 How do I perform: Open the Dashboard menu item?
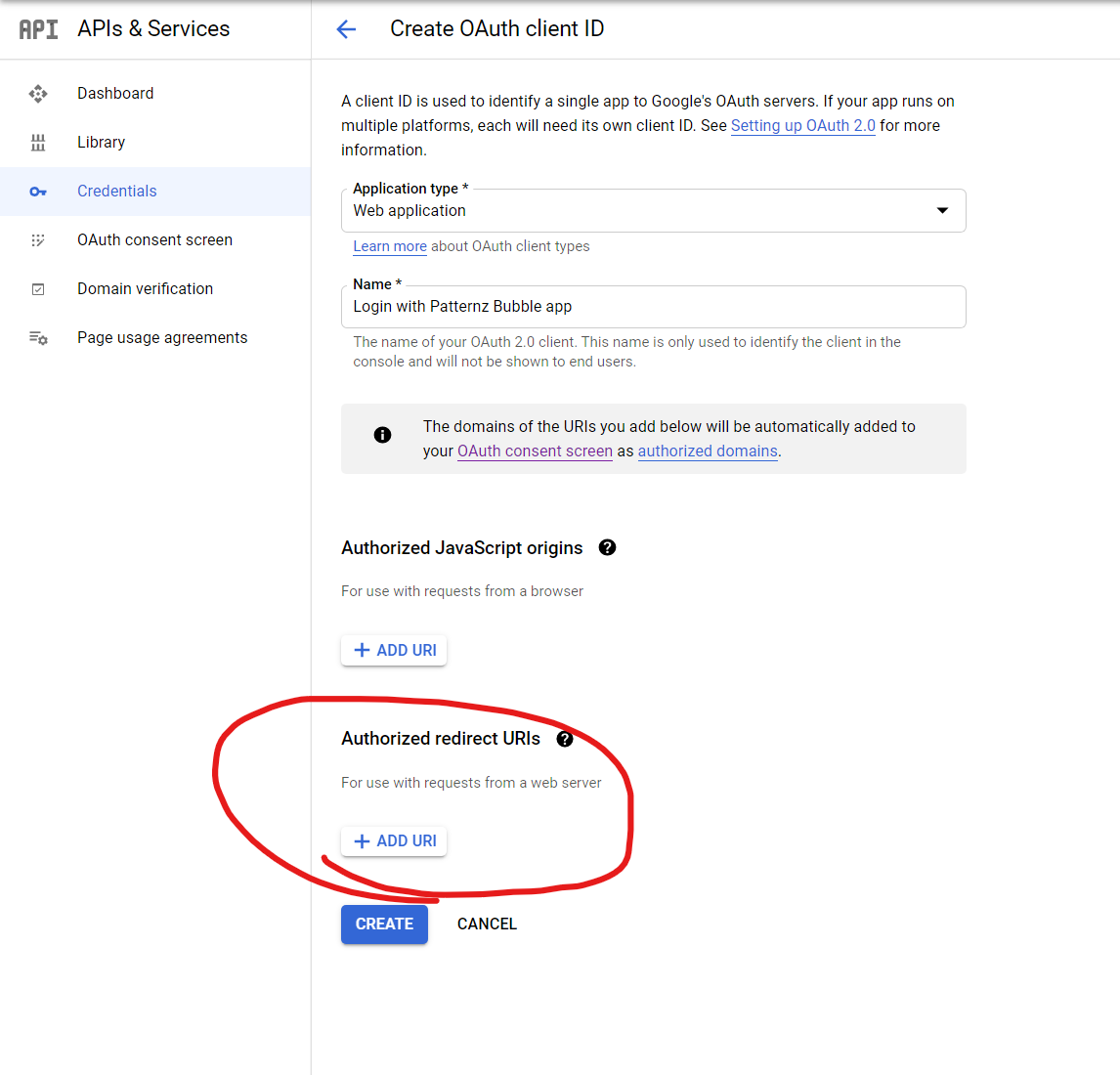(115, 94)
